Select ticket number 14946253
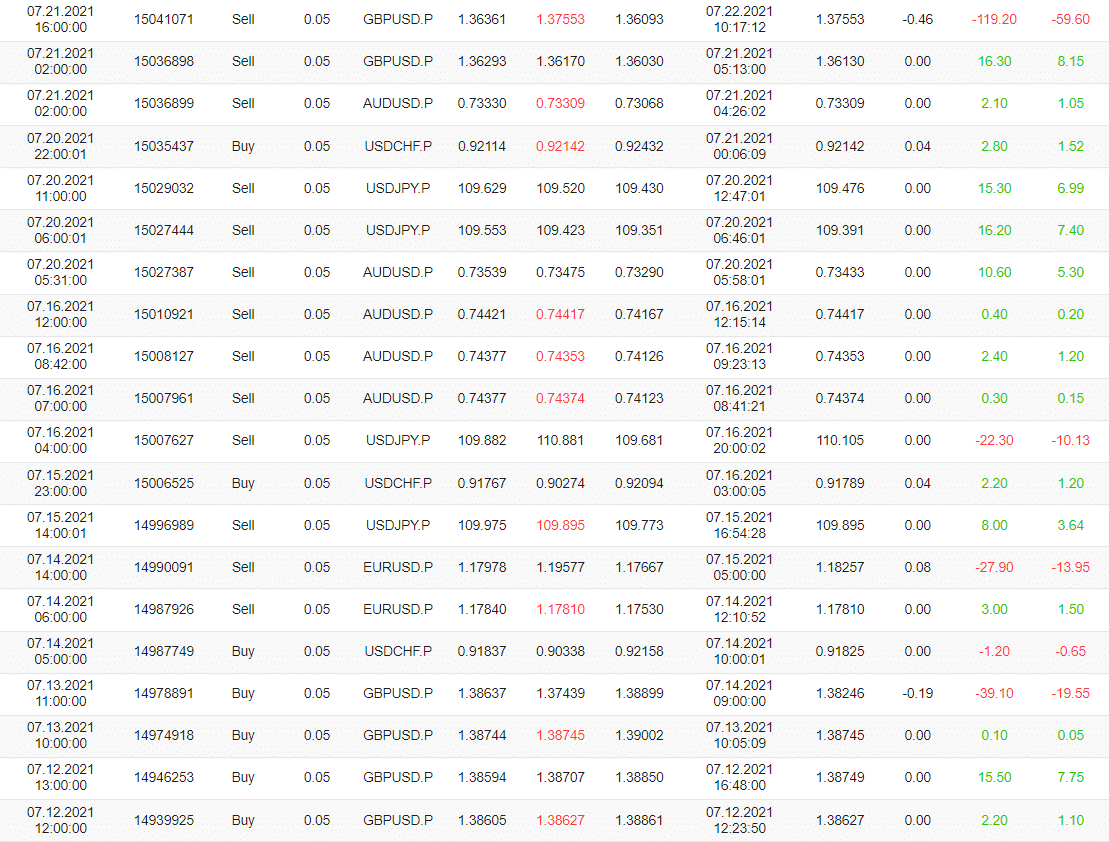This screenshot has width=1109, height=842. (163, 777)
